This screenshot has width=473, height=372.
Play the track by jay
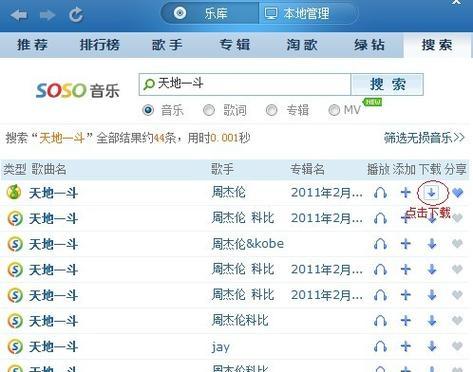tap(380, 347)
